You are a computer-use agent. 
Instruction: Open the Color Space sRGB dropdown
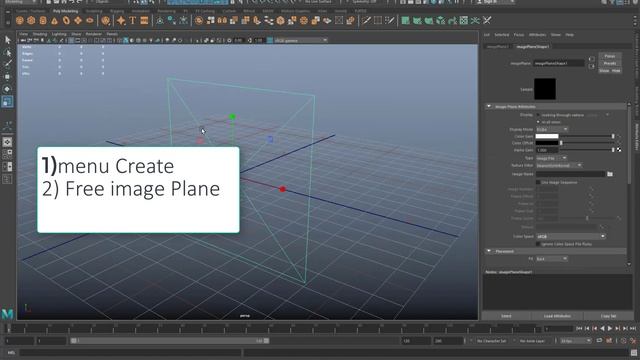tap(571, 236)
